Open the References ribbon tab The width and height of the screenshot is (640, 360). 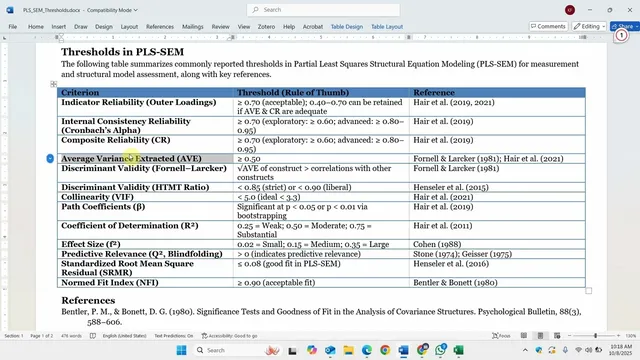pos(160,27)
